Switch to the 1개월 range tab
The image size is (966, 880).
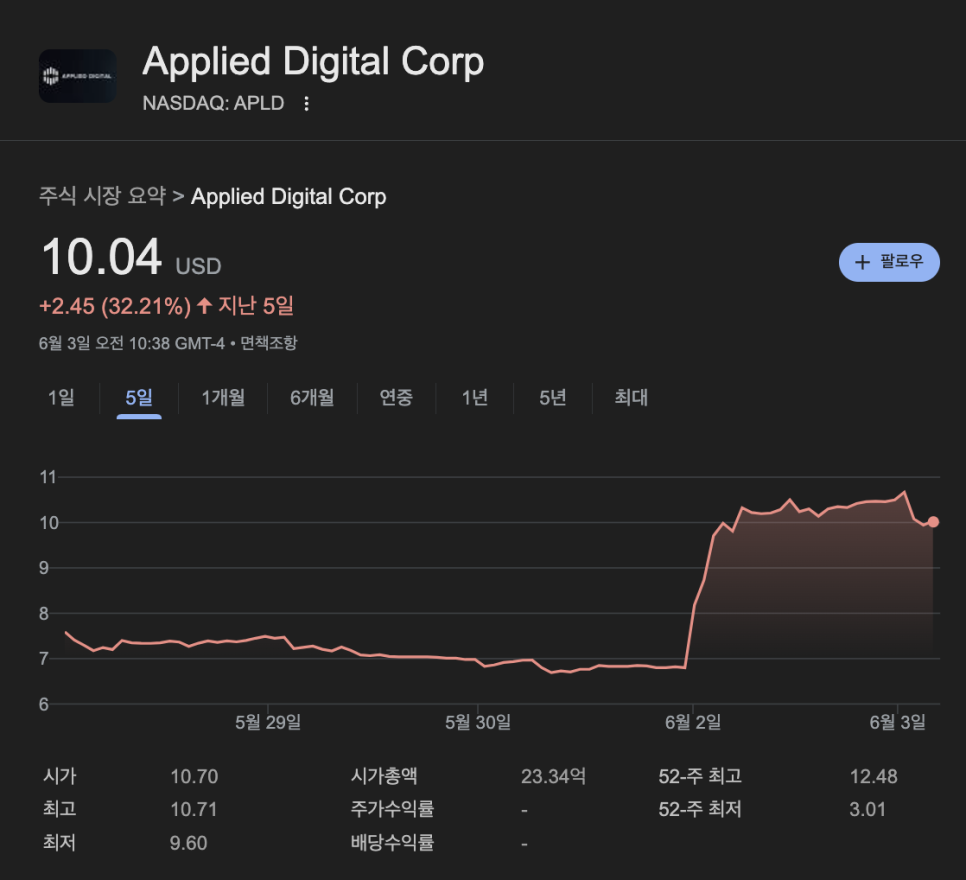tap(223, 397)
